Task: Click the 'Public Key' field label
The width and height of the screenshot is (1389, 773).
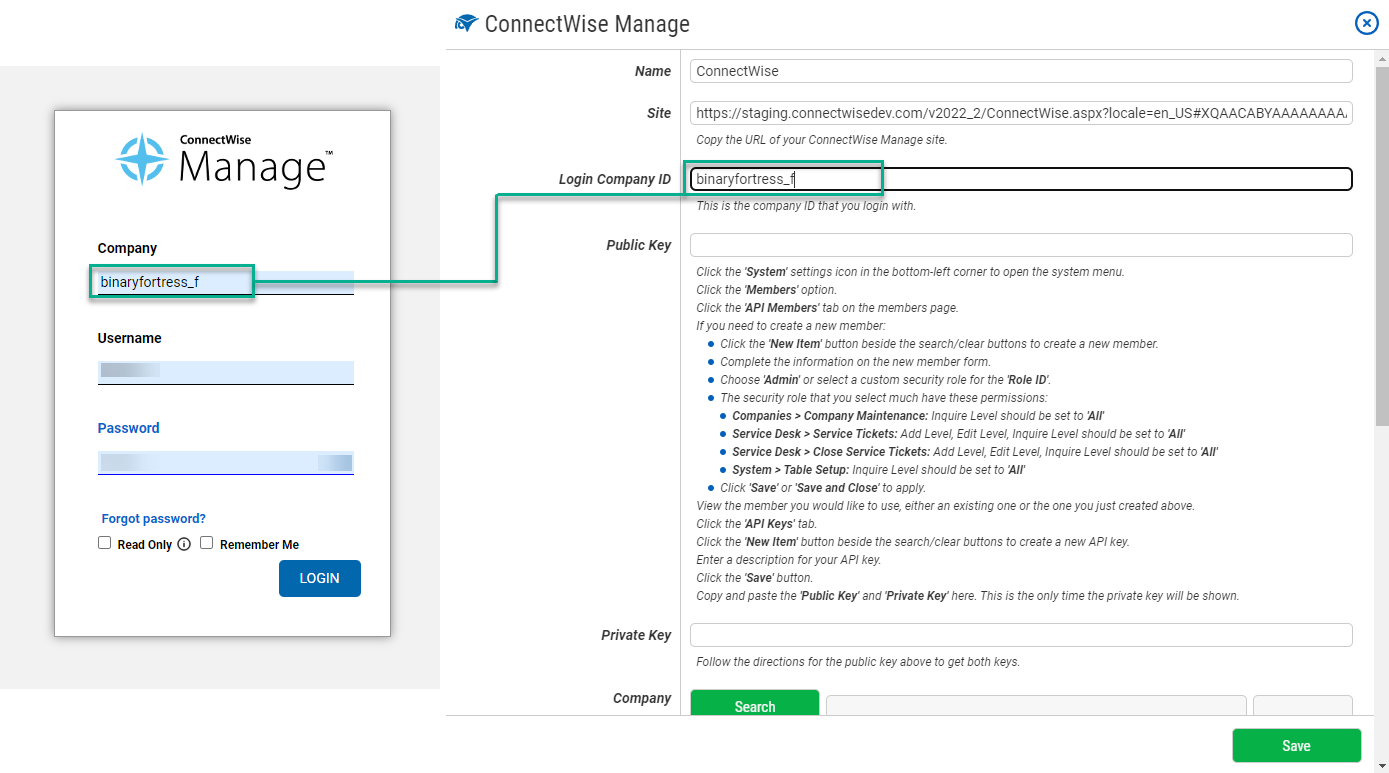Action: pos(638,245)
